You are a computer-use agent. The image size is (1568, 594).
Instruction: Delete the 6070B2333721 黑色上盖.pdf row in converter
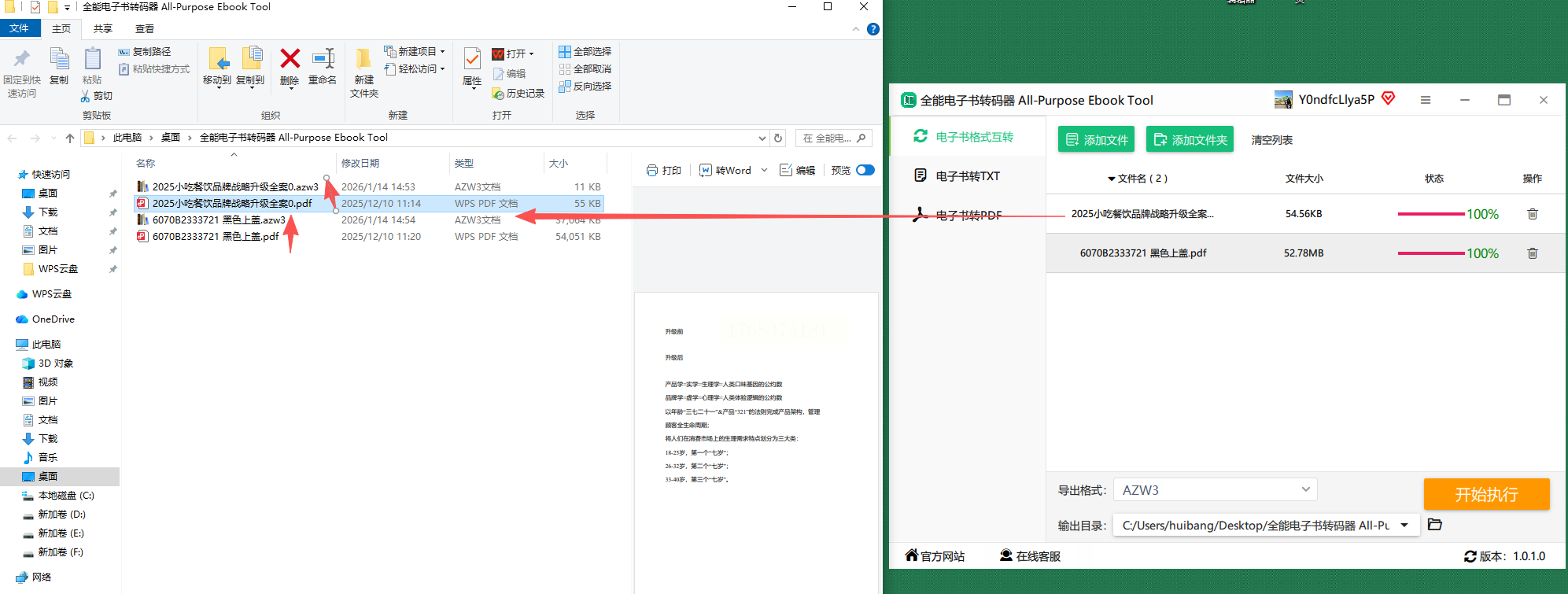tap(1533, 253)
